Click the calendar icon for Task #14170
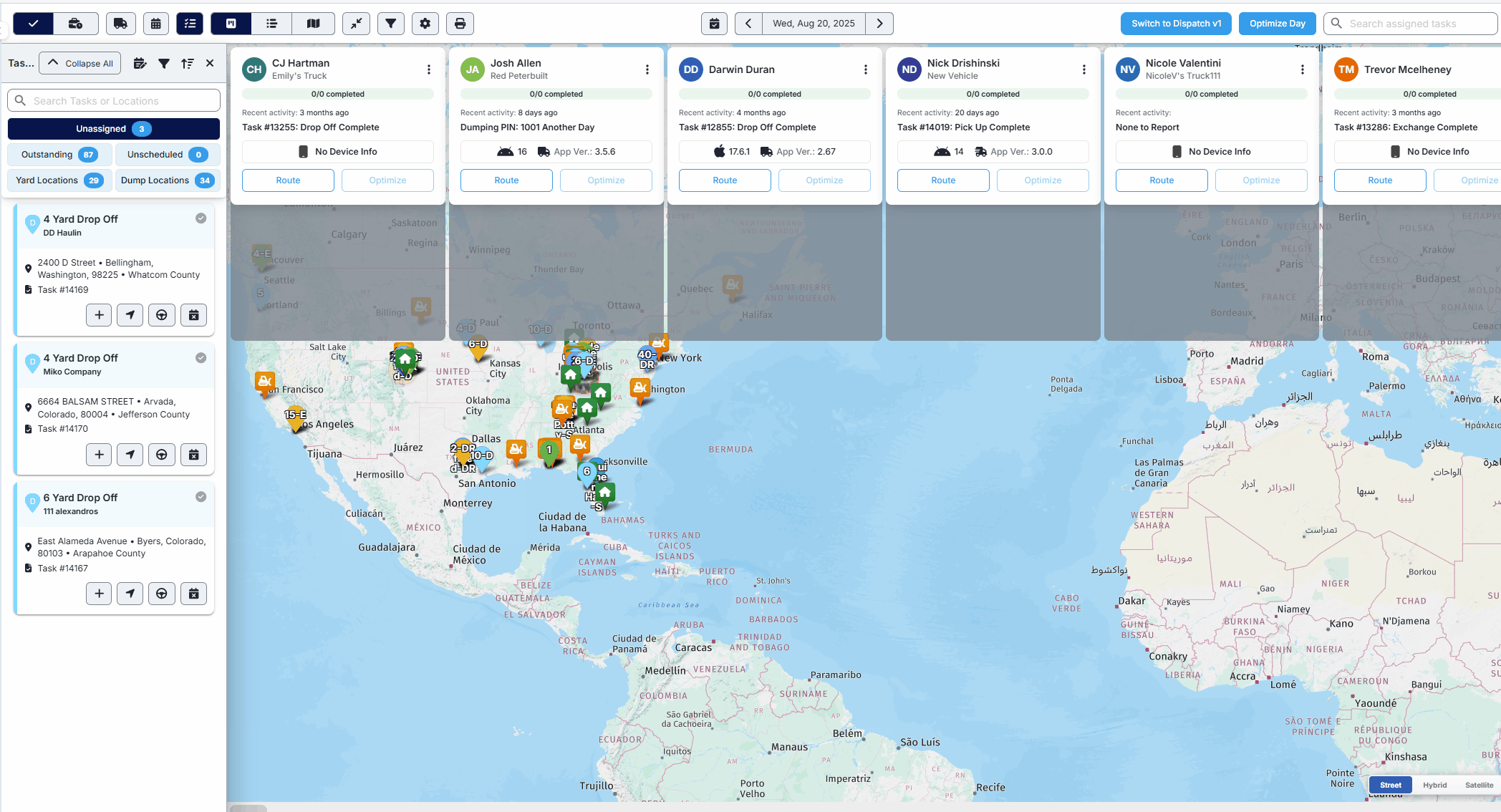 194,455
